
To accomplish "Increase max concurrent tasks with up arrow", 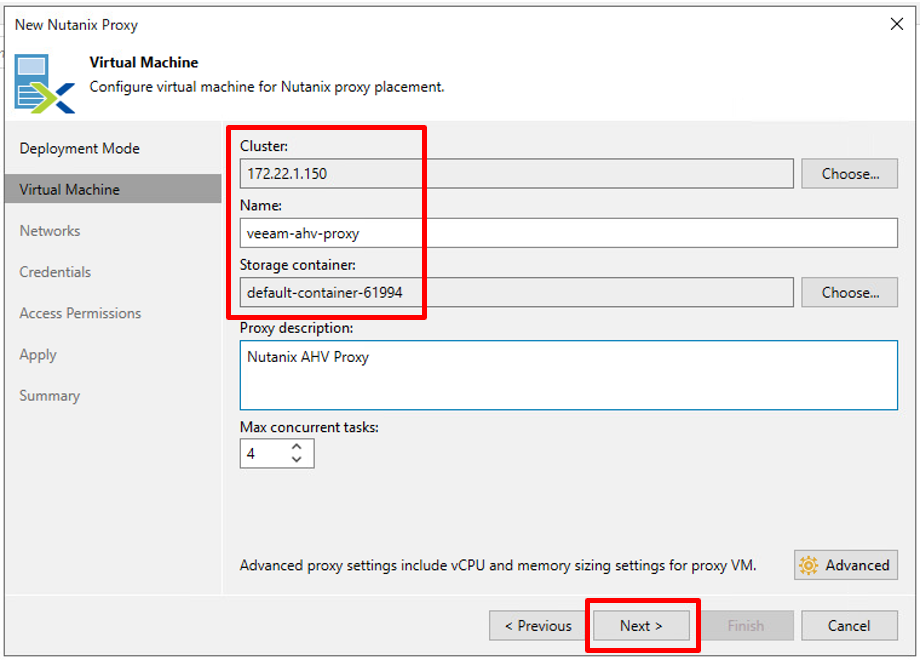I will point(297,447).
